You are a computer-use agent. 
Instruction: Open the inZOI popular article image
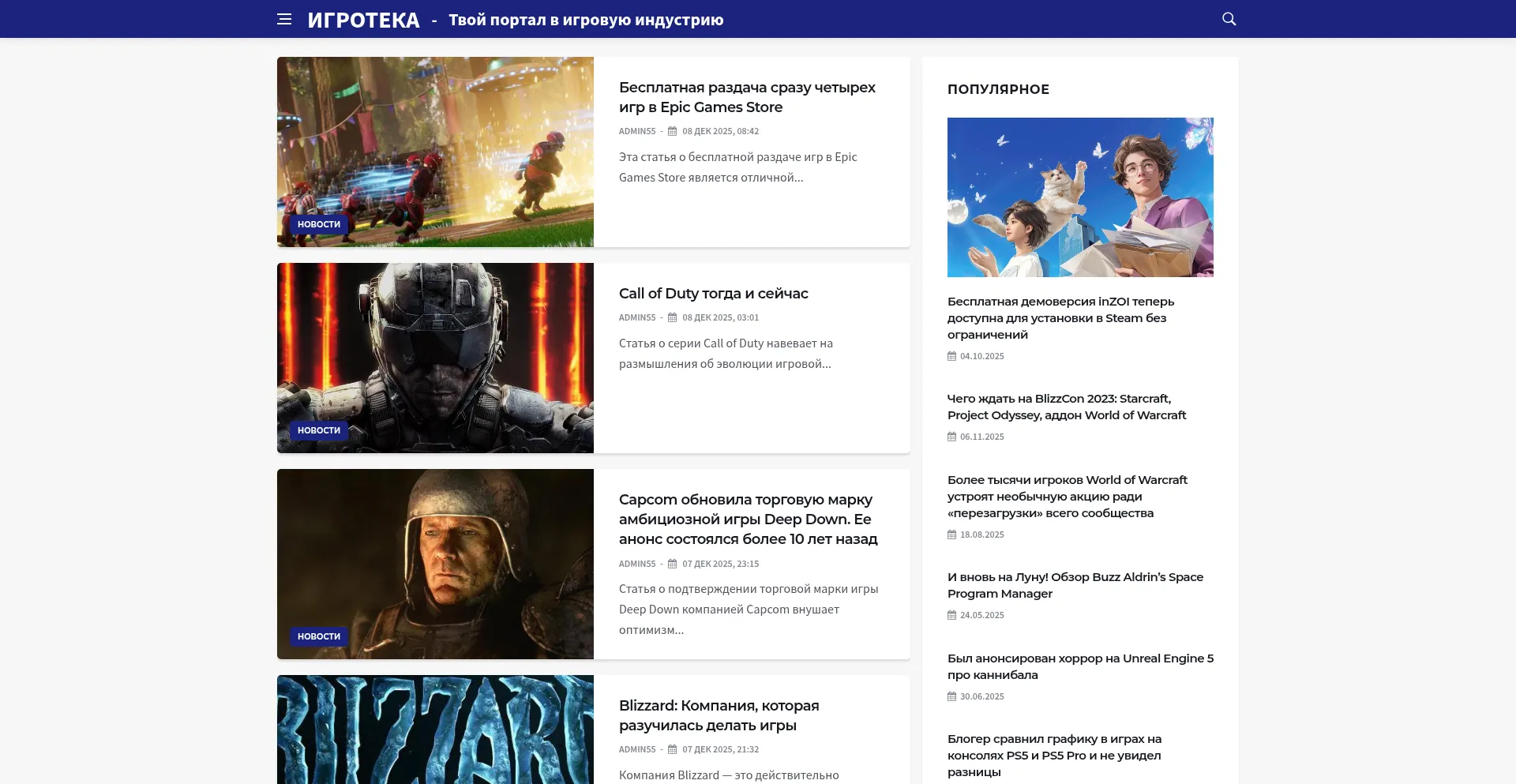coord(1080,197)
